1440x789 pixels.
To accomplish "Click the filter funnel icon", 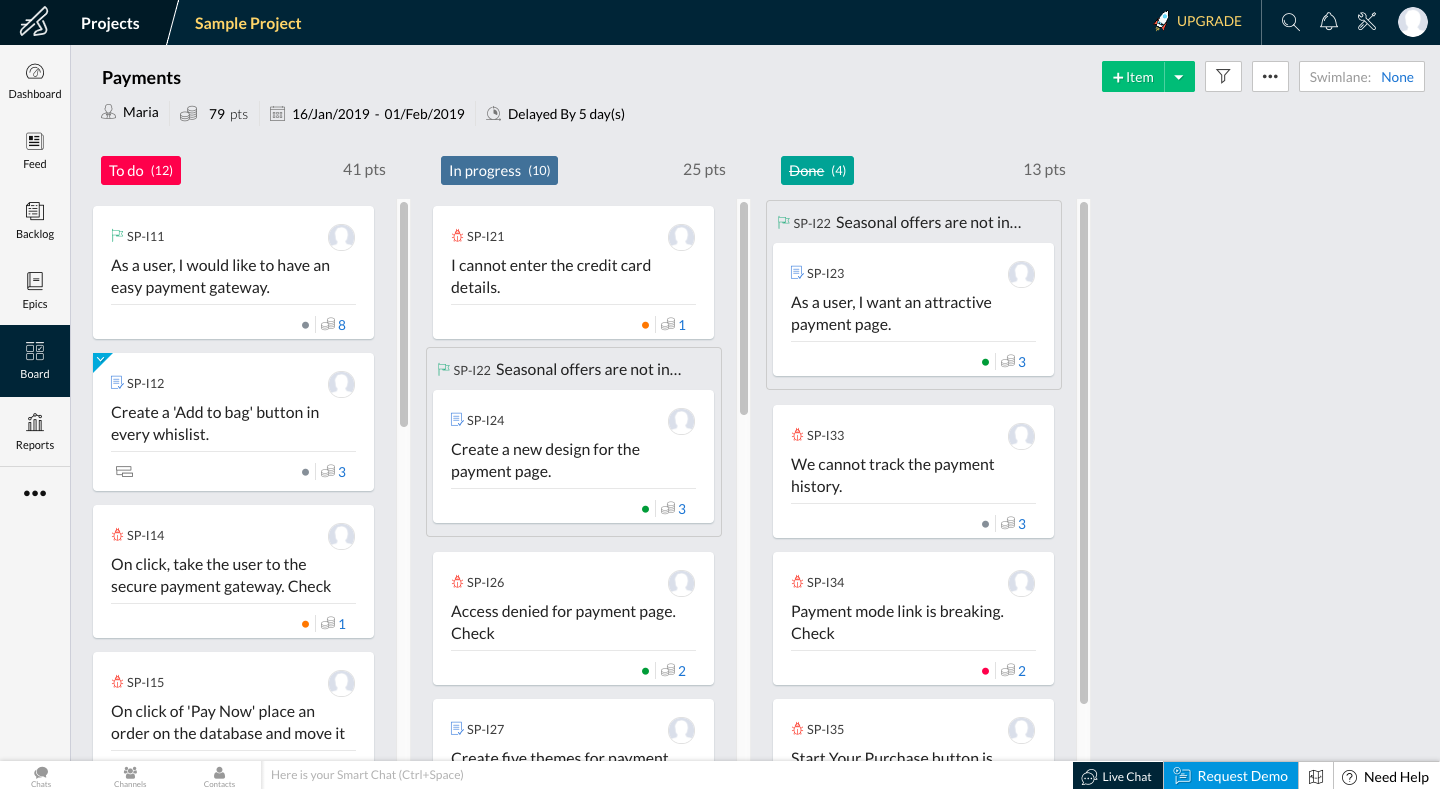I will pyautogui.click(x=1223, y=77).
